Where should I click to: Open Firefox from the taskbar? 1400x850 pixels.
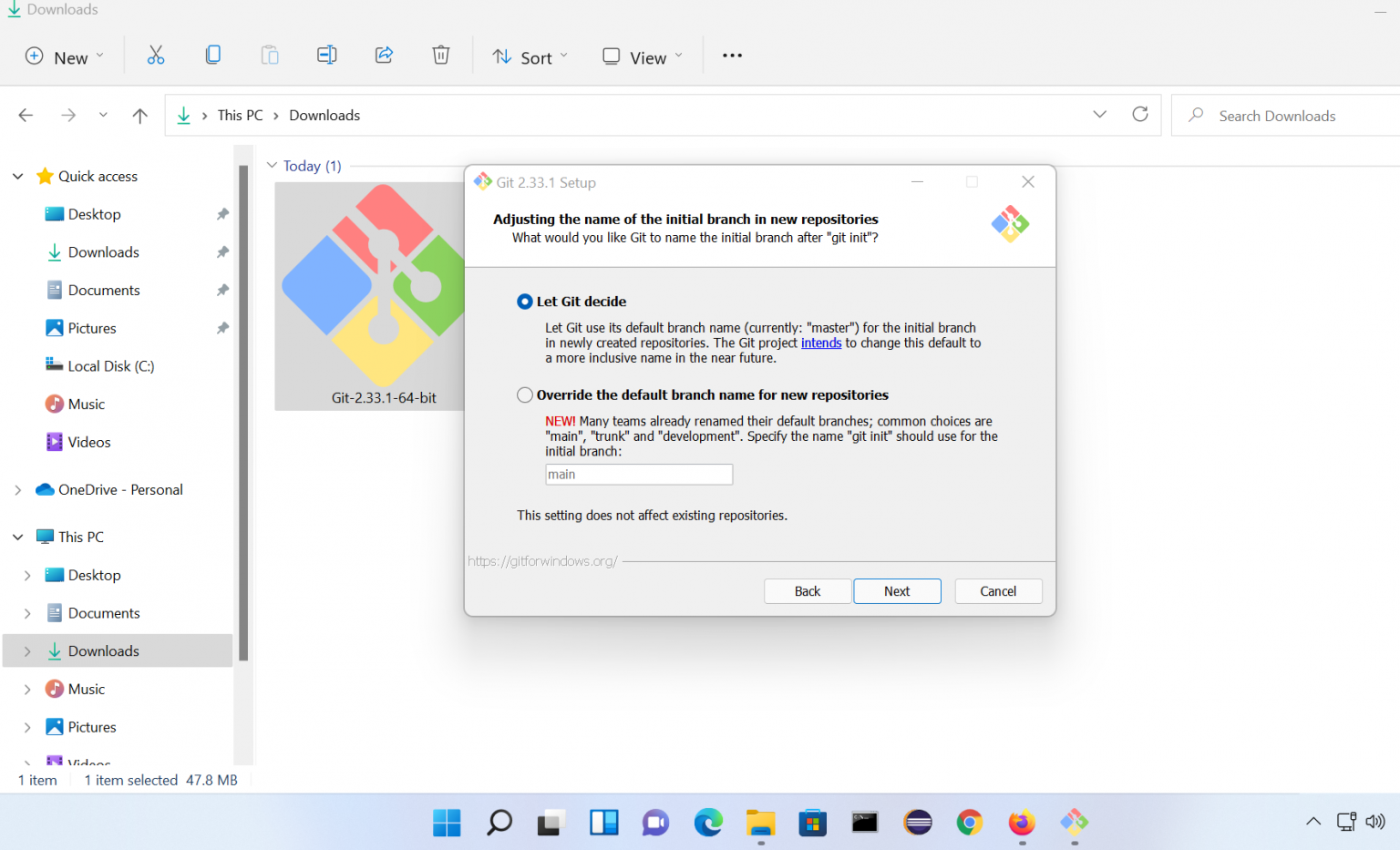point(1021,822)
